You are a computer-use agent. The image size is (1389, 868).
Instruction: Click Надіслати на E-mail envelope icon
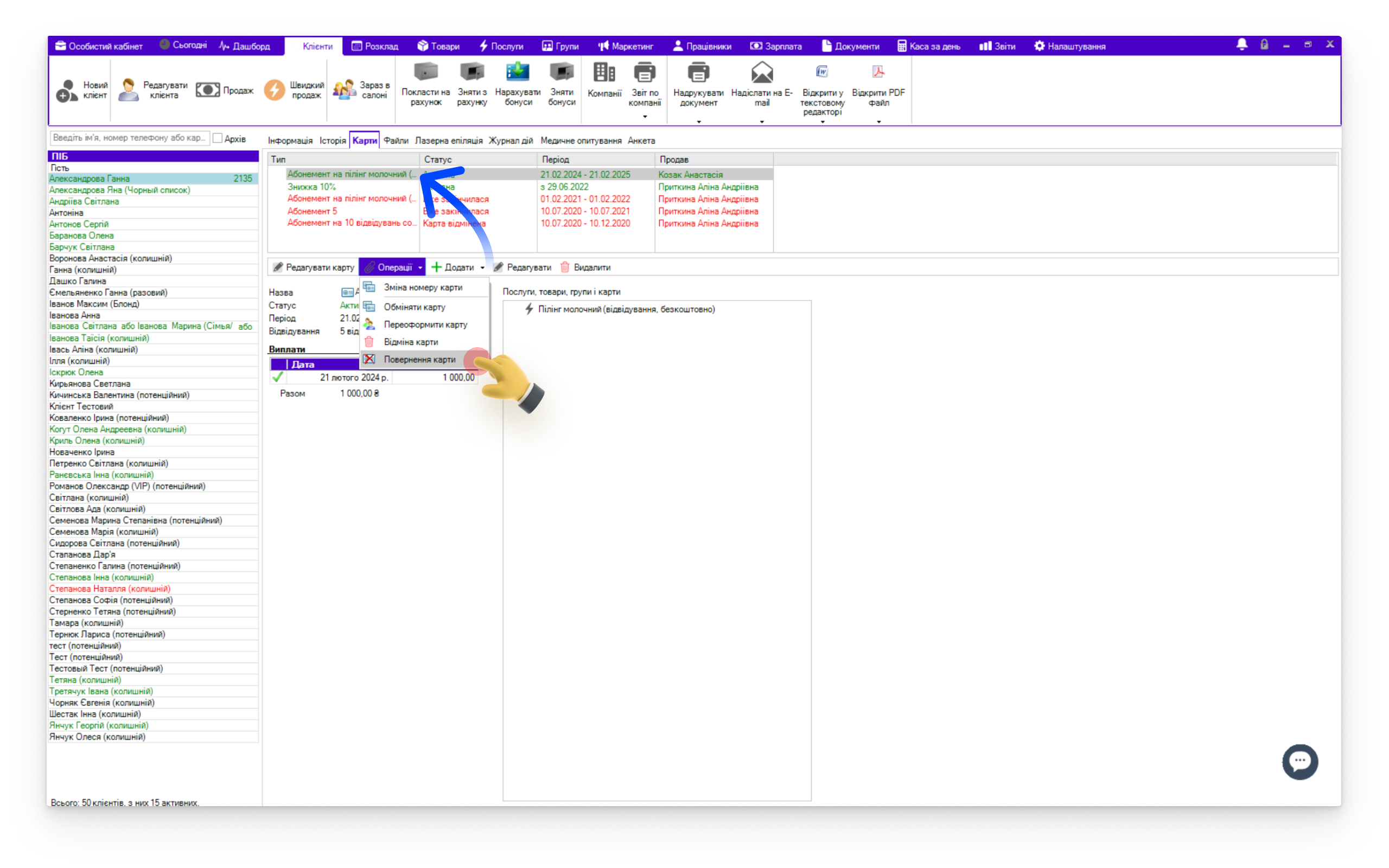[762, 72]
